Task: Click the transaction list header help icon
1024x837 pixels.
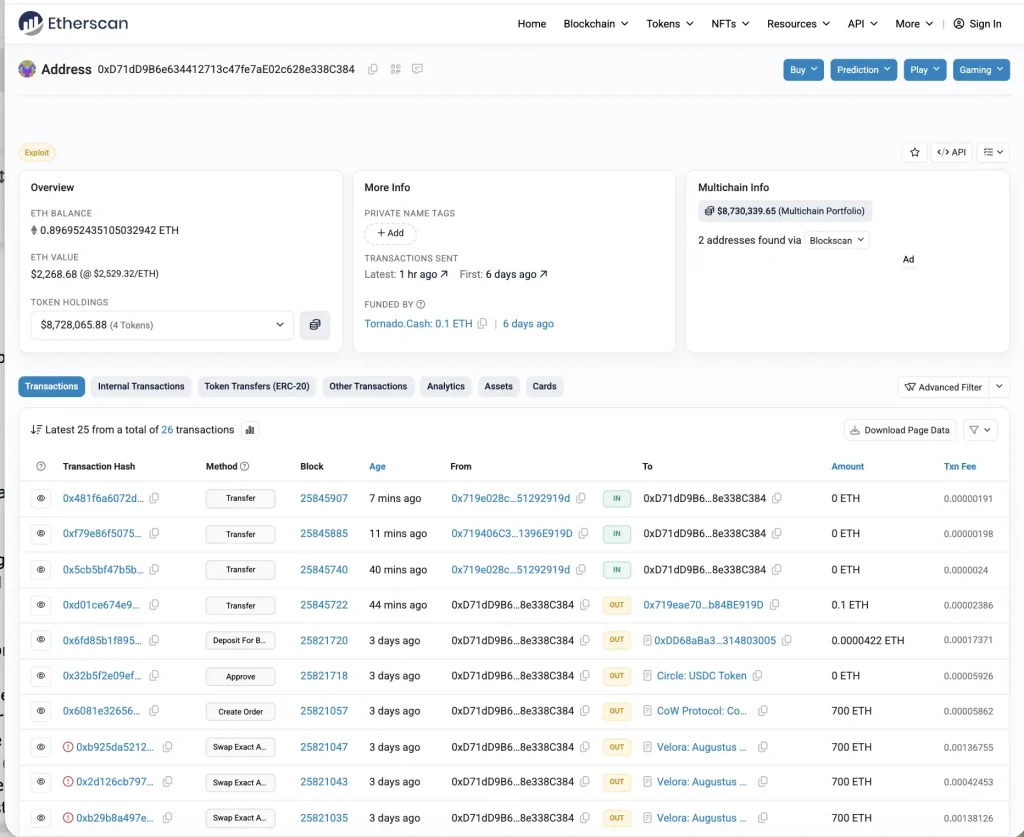Action: click(x=40, y=466)
